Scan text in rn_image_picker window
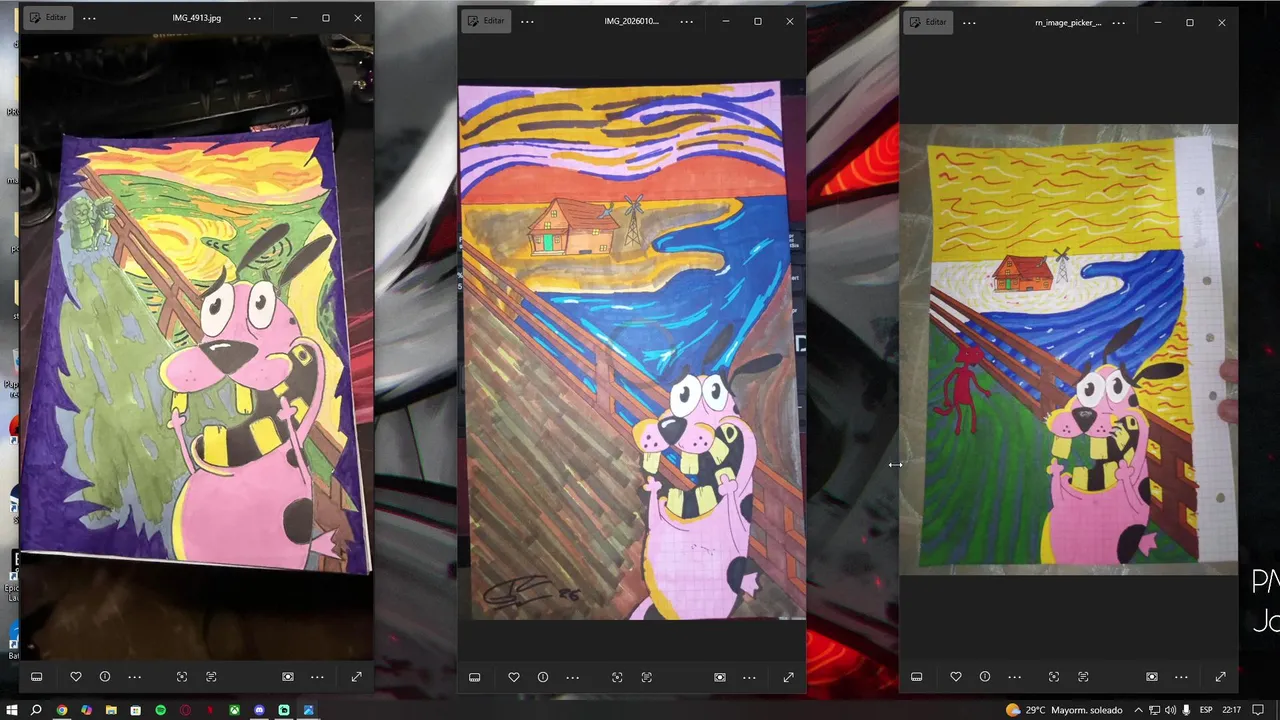The image size is (1280, 720). pyautogui.click(x=1083, y=677)
